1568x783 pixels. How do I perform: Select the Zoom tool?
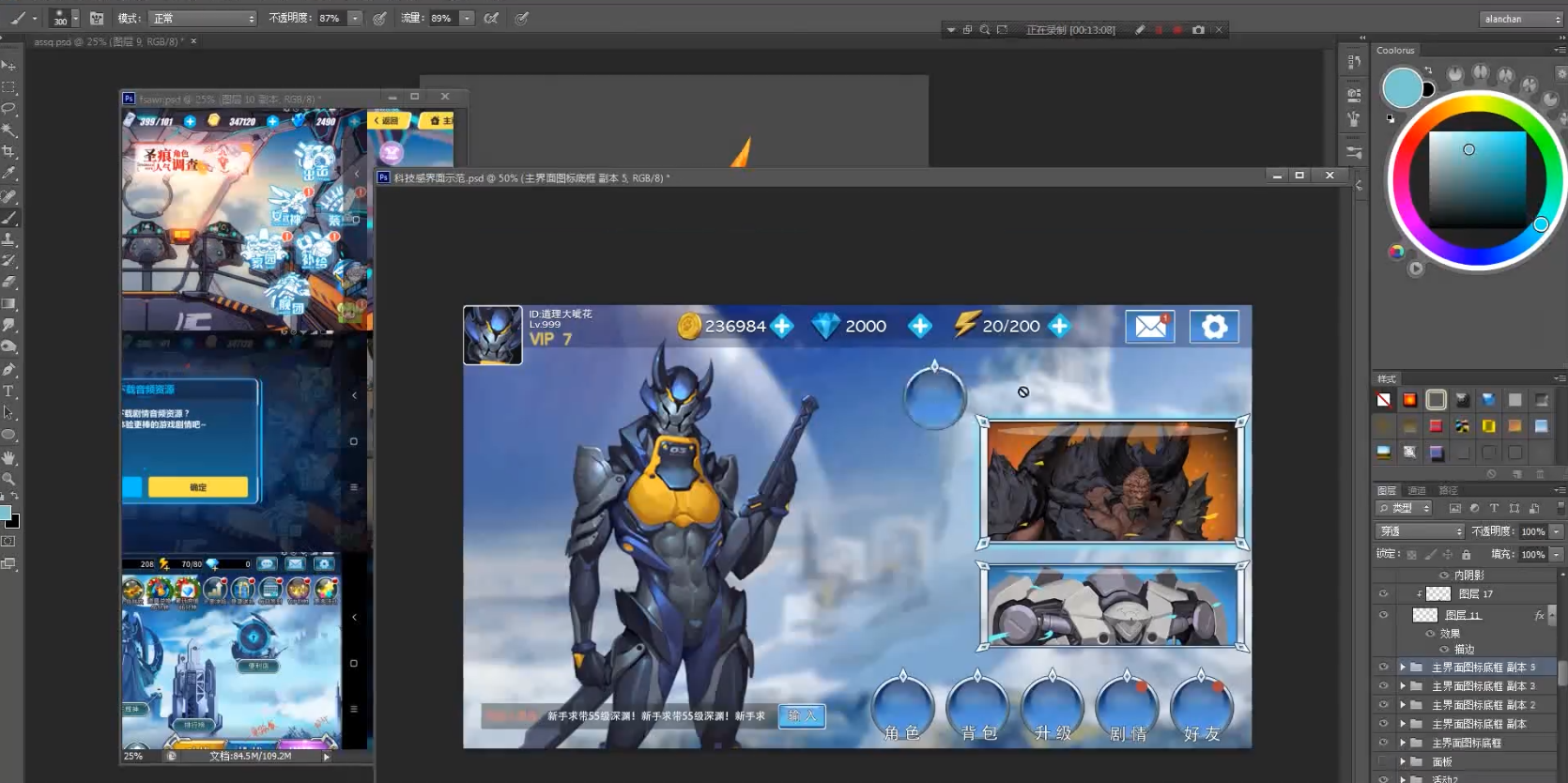coord(8,479)
